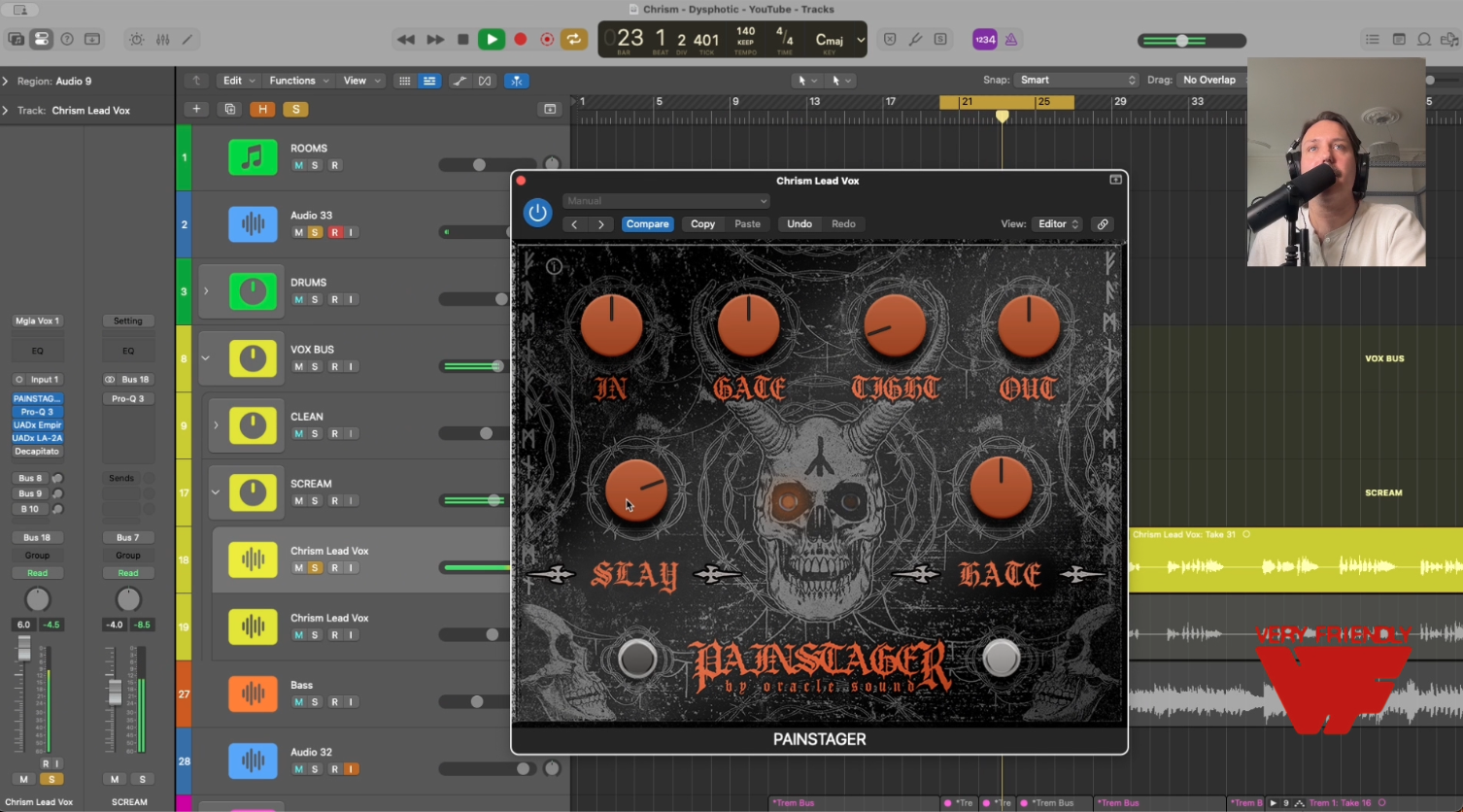
Task: Click the Copy button in plugin window
Action: (703, 224)
